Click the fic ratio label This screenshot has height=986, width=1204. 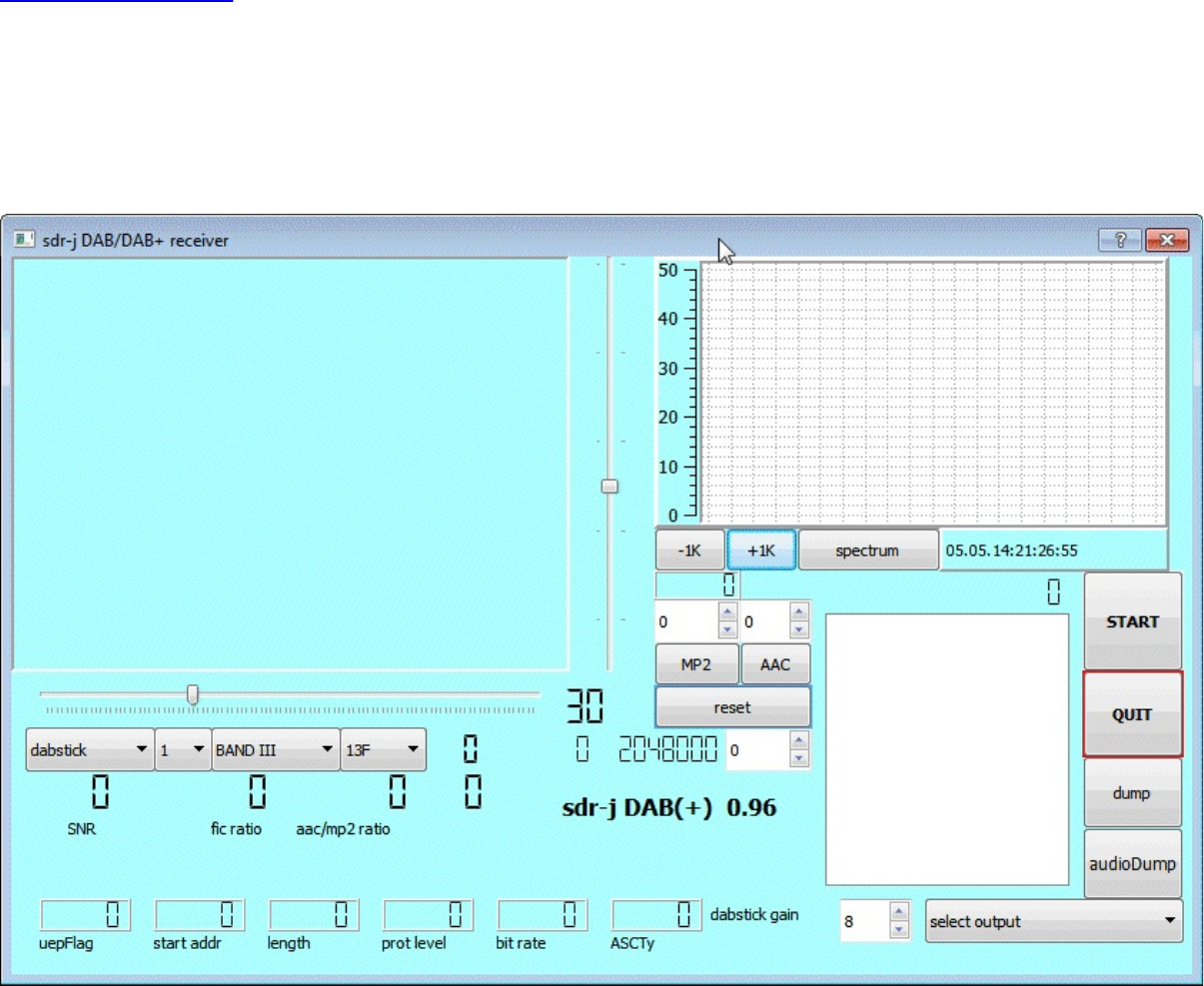click(236, 829)
